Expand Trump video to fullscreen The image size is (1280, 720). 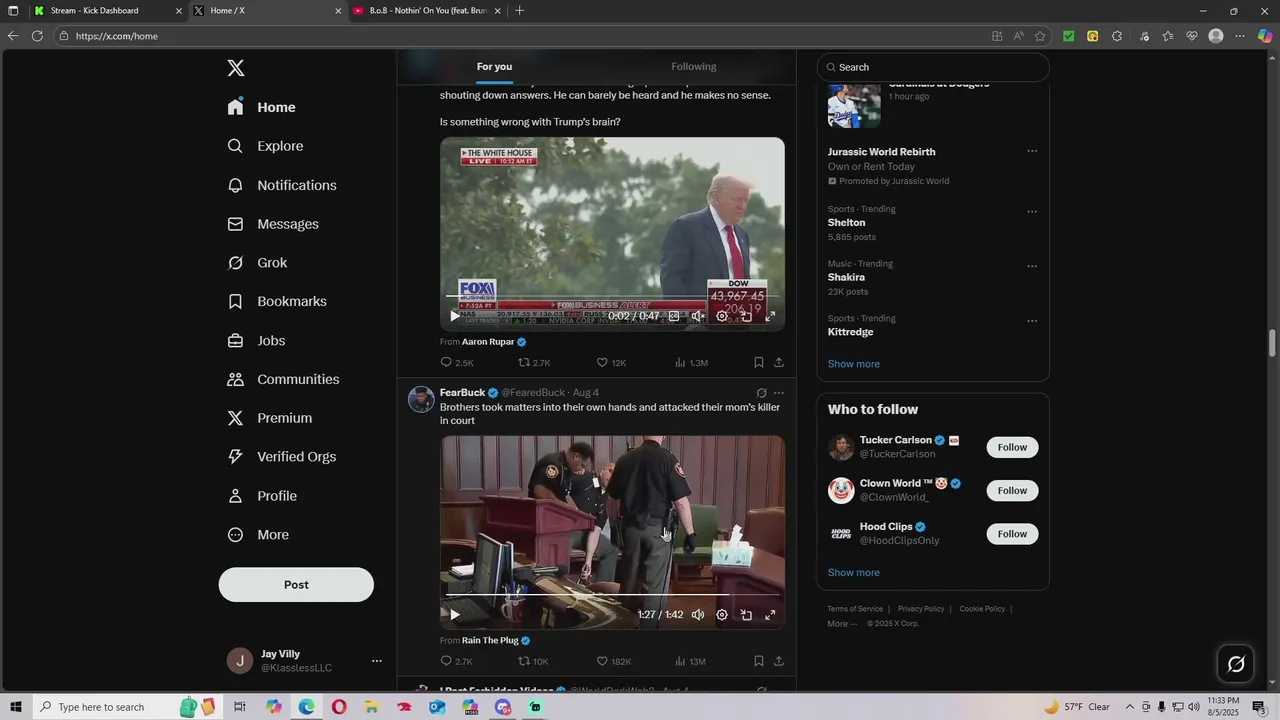(770, 316)
